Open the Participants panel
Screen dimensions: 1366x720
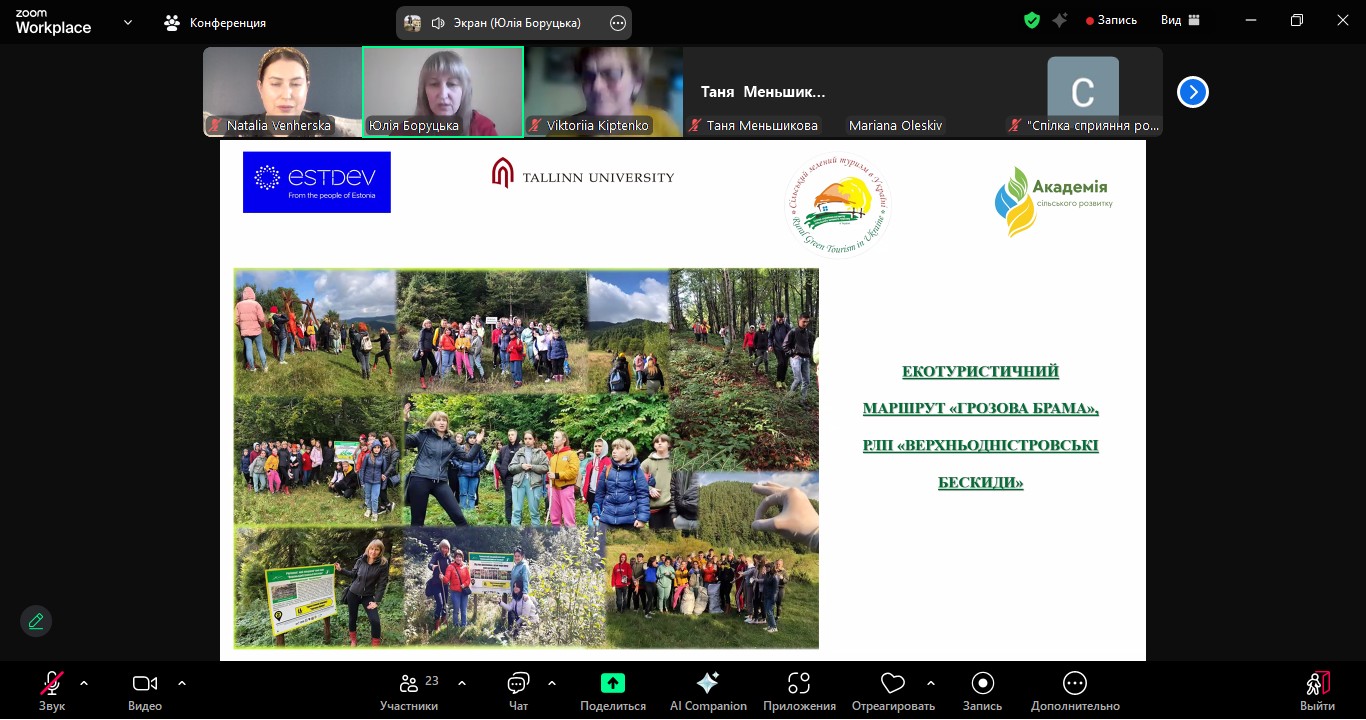[408, 690]
